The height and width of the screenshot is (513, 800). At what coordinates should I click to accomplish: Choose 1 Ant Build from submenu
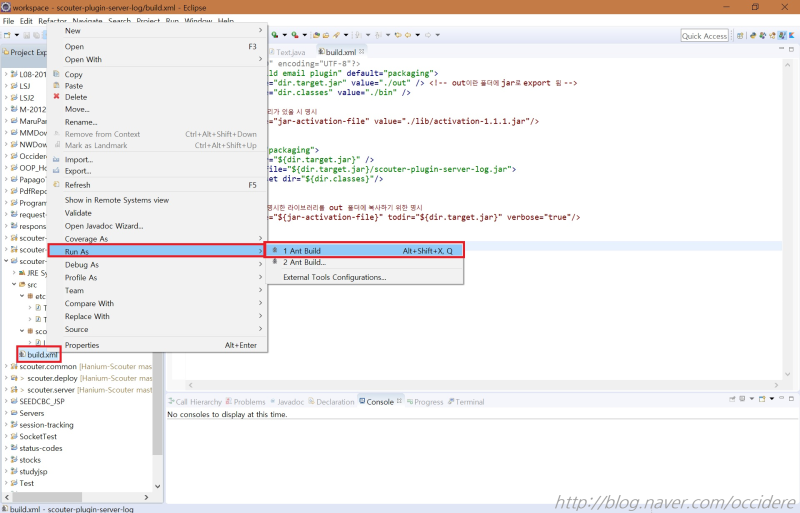(365, 250)
